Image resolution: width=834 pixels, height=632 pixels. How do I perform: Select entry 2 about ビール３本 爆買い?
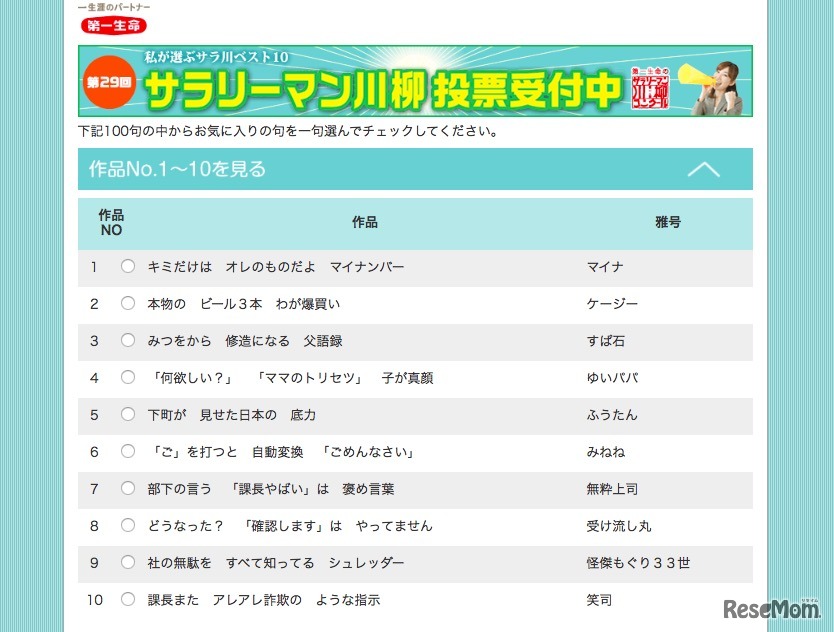[x=128, y=304]
